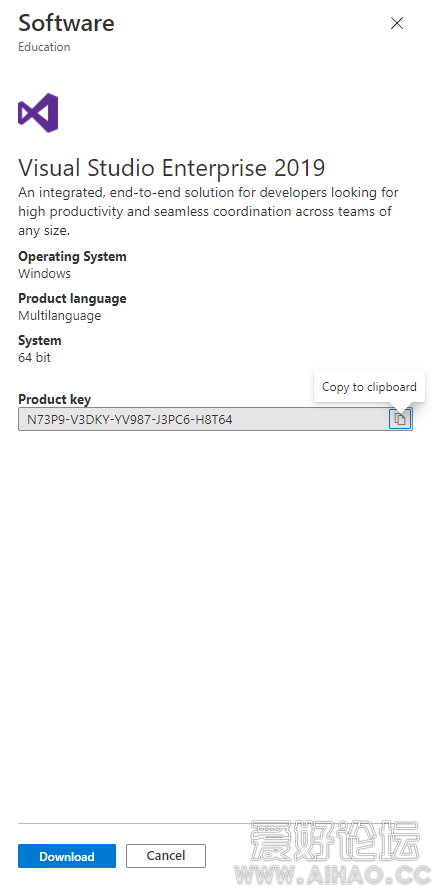Click the 'Product key' label

point(54,399)
